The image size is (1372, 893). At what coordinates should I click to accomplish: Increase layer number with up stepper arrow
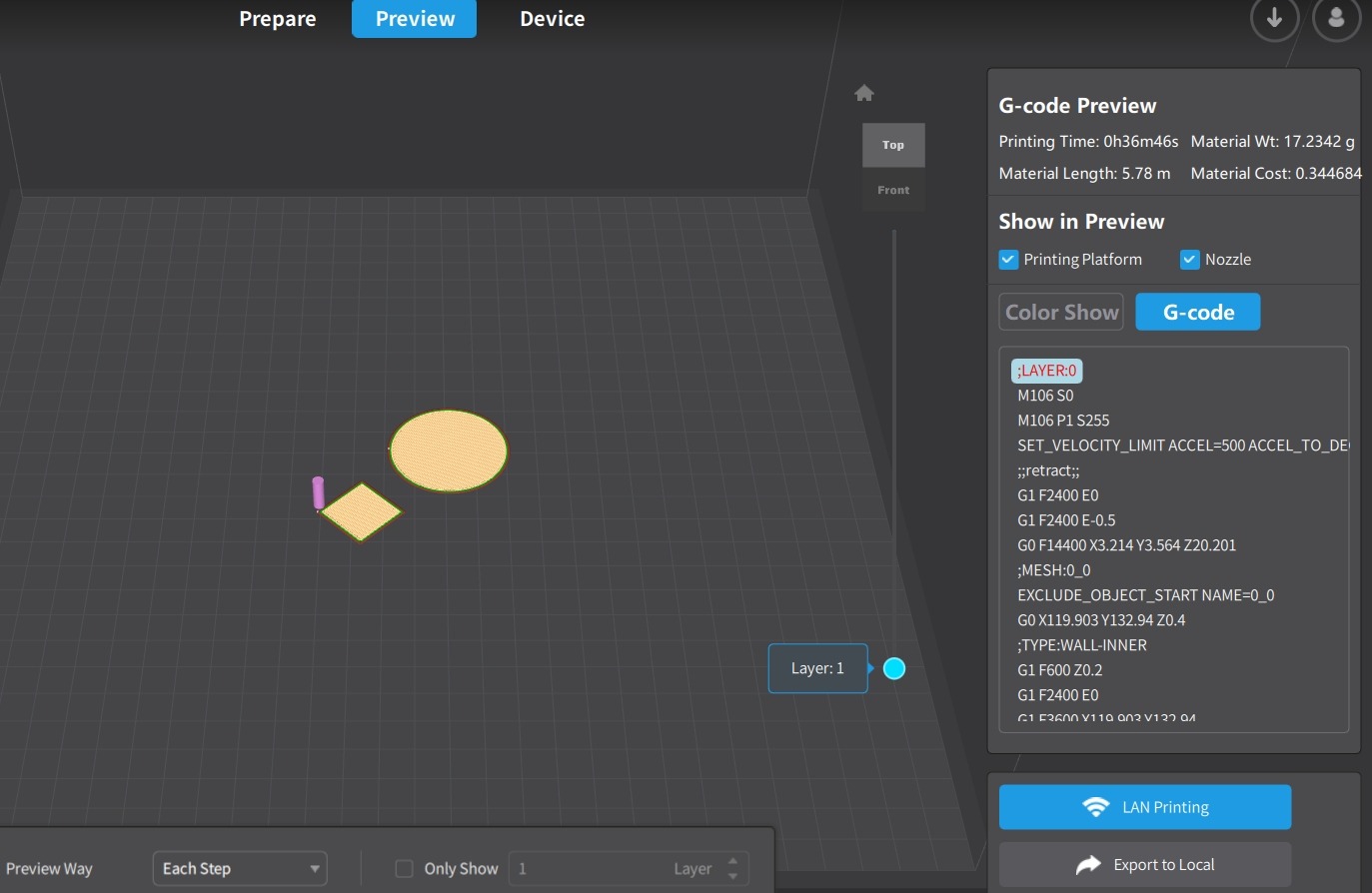(732, 861)
